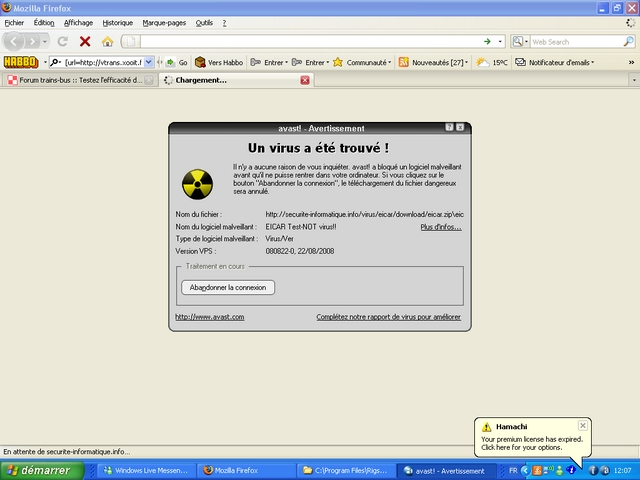Open the address bar history dropdown
Screen dimensions: 640x480
(500, 42)
